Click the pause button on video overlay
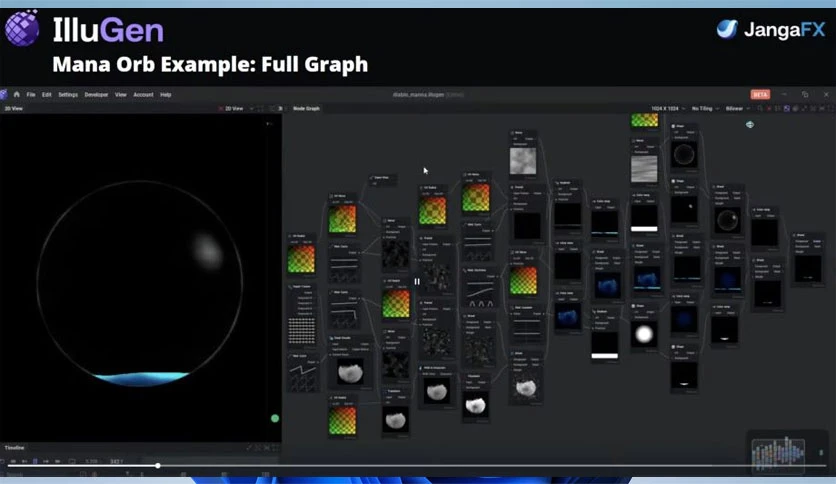This screenshot has width=836, height=484. [417, 281]
